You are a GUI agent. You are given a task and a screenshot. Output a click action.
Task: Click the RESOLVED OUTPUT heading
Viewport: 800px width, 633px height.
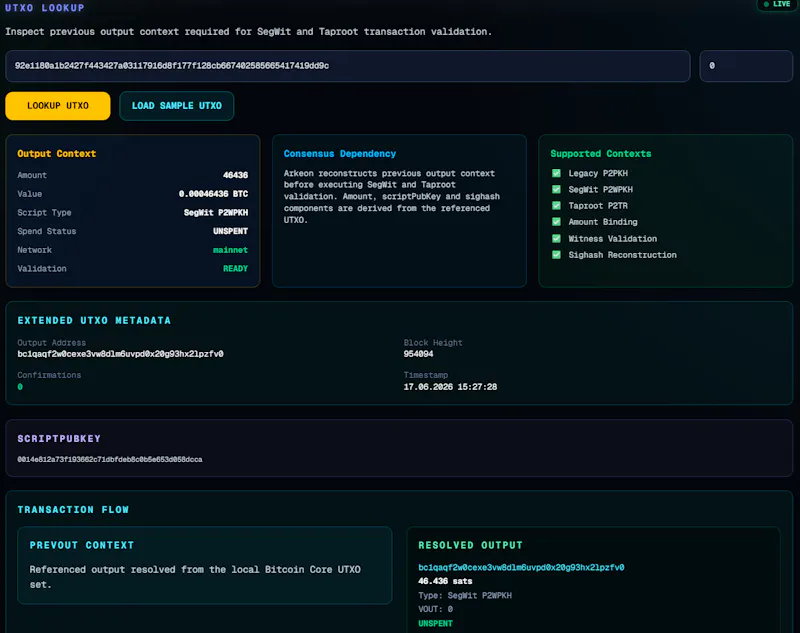tap(470, 545)
